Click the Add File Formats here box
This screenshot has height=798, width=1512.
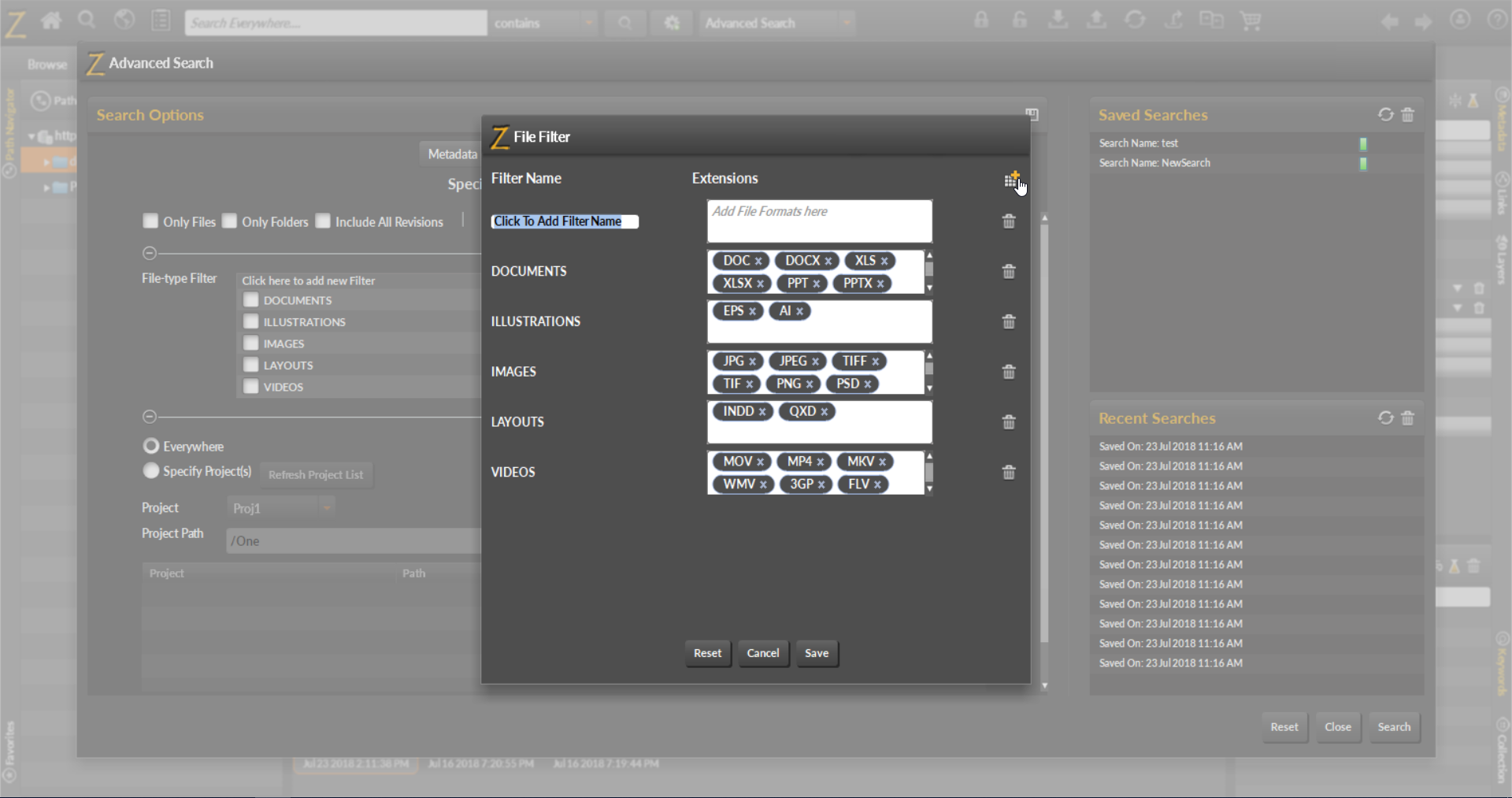pyautogui.click(x=819, y=221)
